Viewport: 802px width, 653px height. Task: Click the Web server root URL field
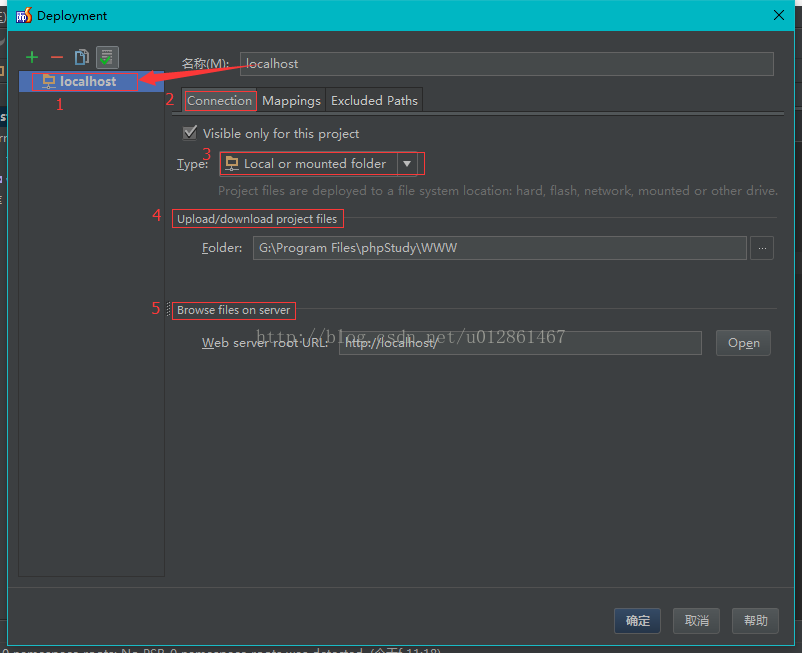pos(520,343)
